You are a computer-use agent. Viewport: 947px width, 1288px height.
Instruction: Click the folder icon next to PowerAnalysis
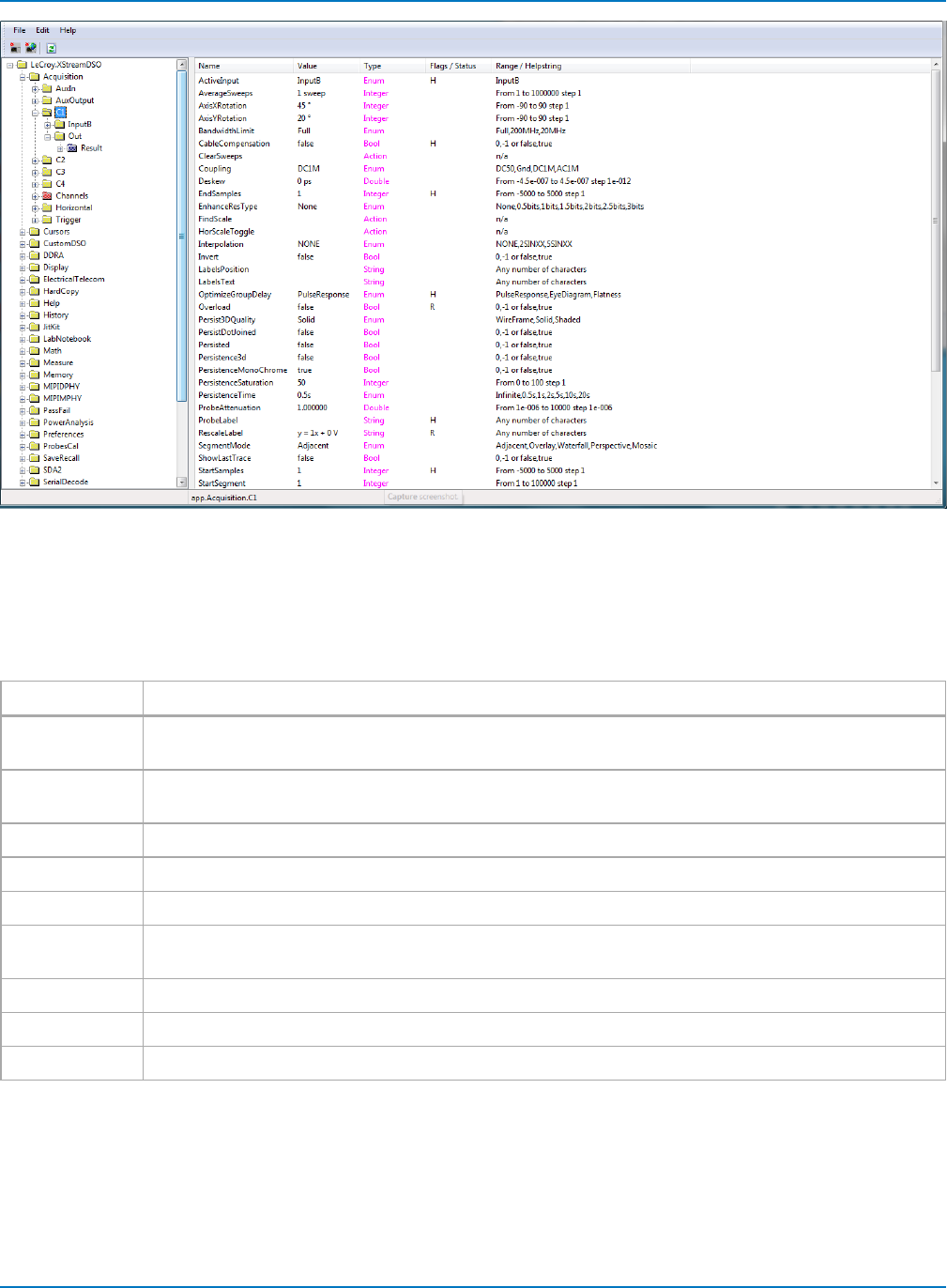(x=35, y=422)
